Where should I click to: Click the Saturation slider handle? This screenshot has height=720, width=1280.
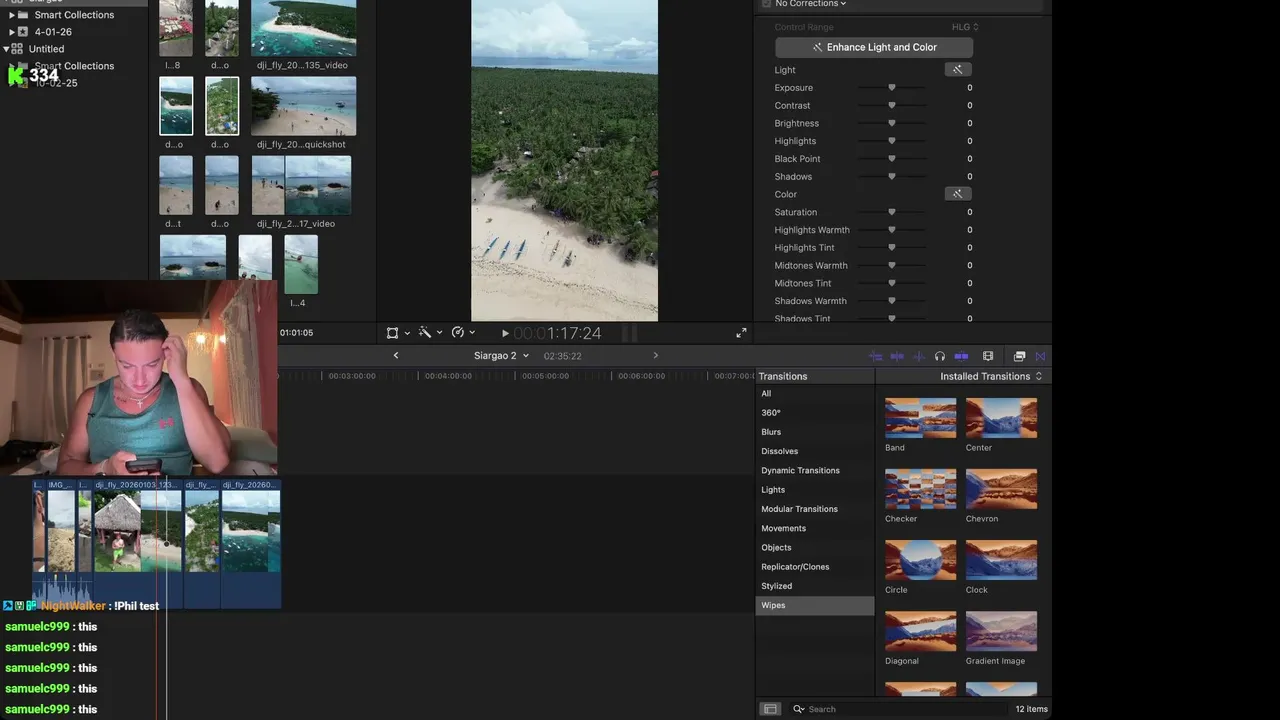tap(892, 212)
